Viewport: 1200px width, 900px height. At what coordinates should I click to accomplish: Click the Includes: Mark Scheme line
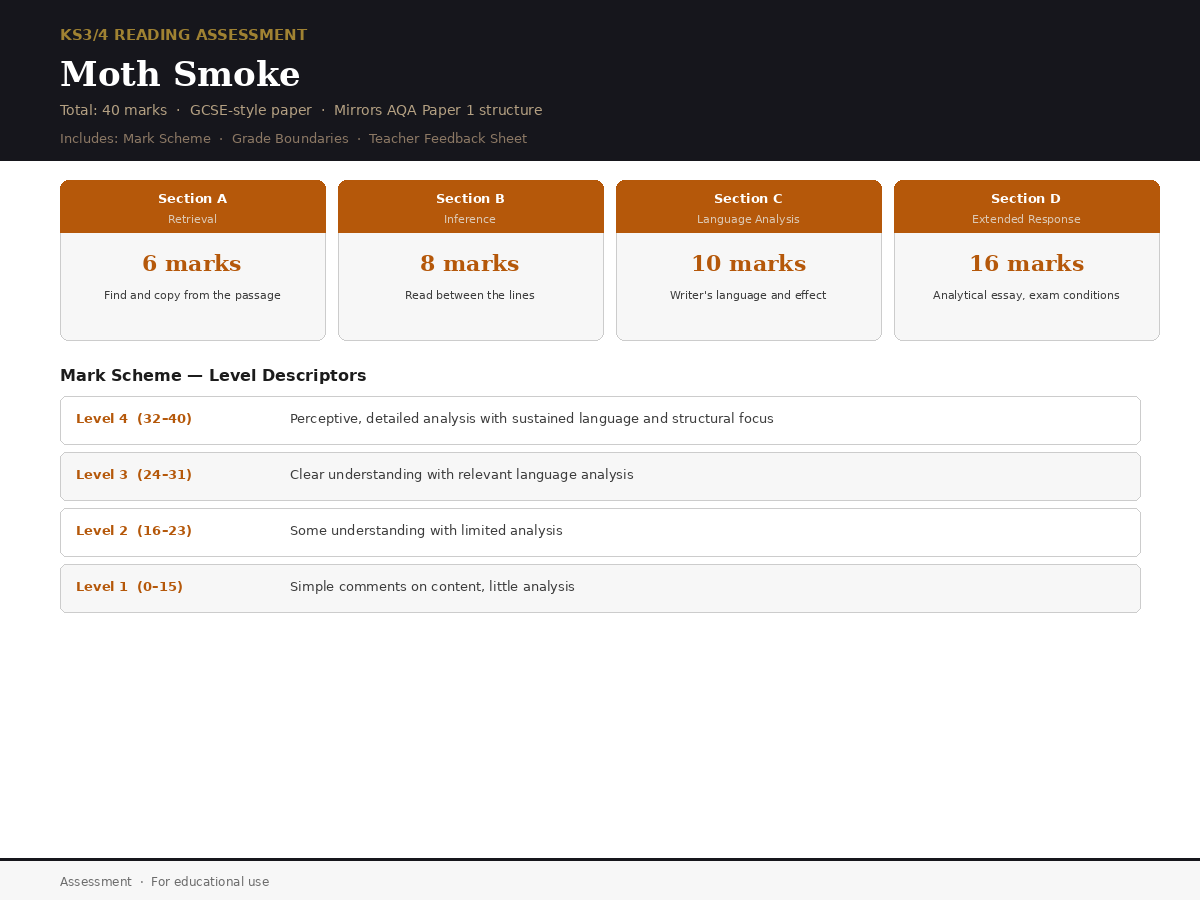pos(293,139)
